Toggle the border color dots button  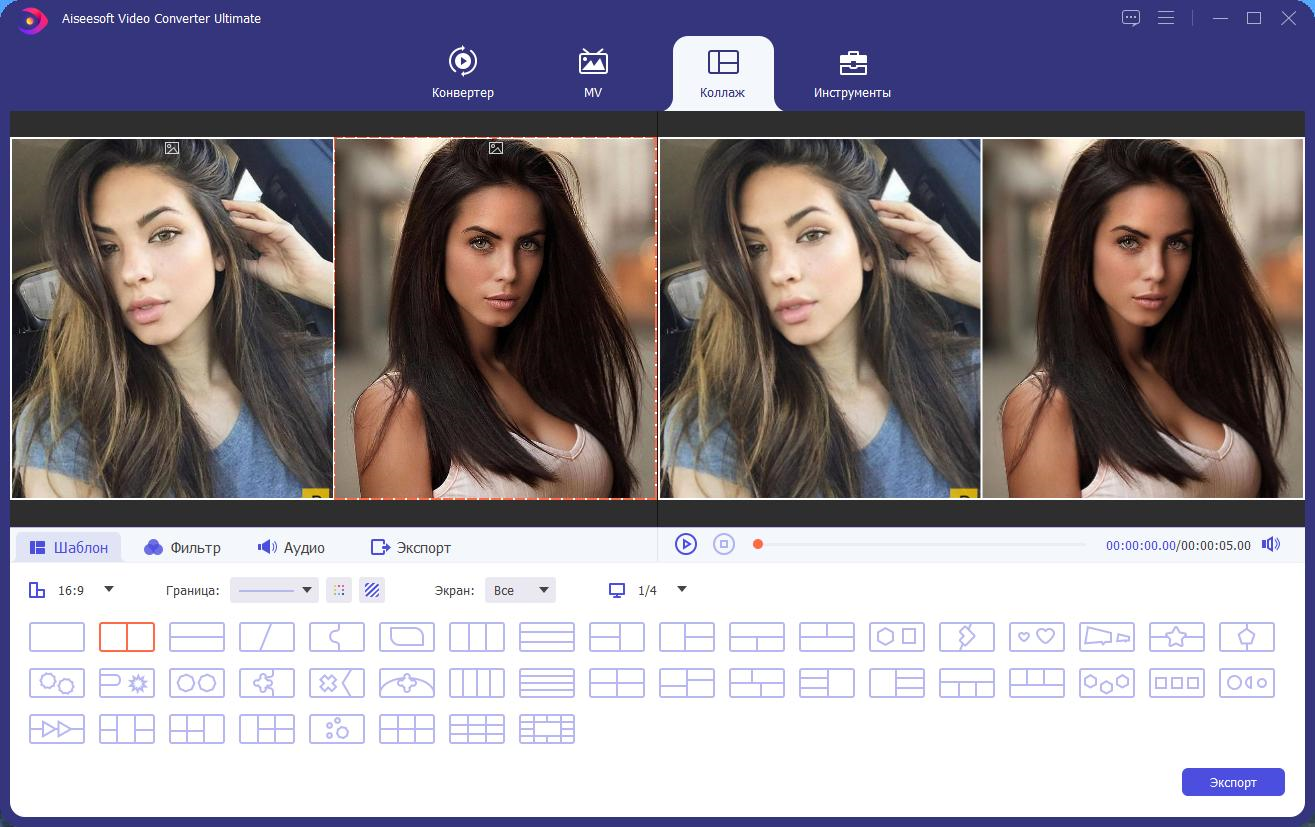pyautogui.click(x=339, y=590)
